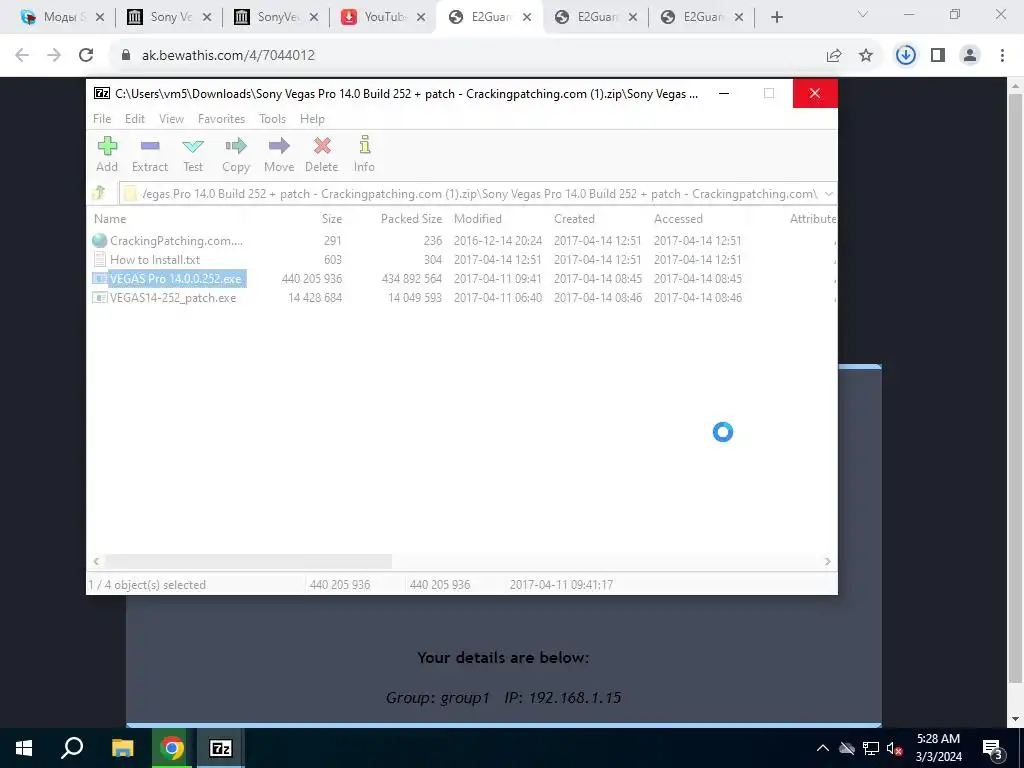The image size is (1024, 768).
Task: Open the notification center
Action: 993,749
